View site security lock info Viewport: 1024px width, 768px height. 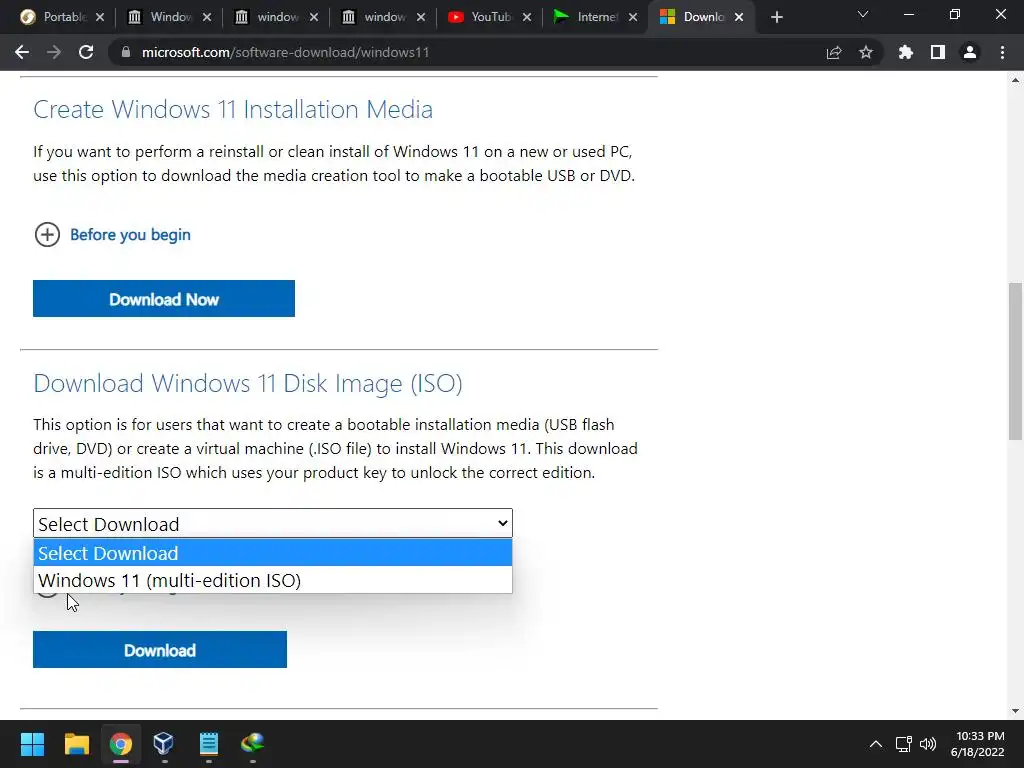pos(126,52)
